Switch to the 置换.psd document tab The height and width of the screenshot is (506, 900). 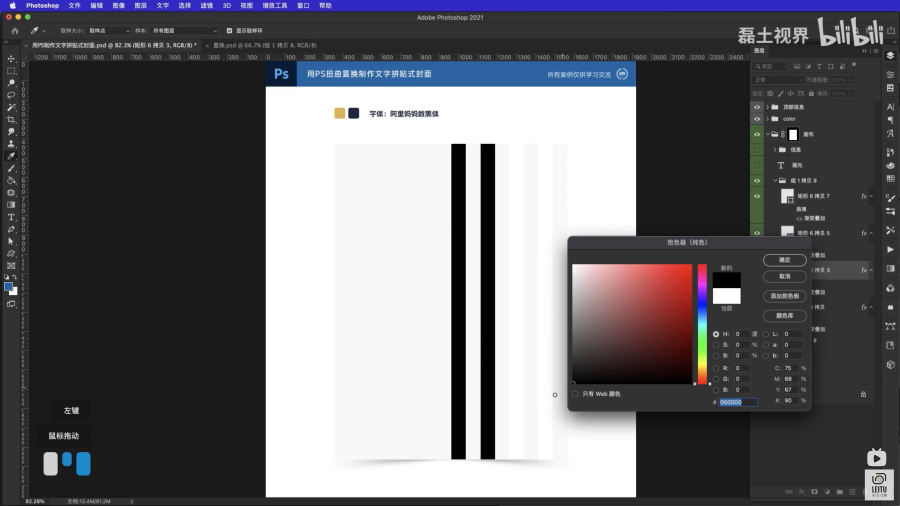265,45
